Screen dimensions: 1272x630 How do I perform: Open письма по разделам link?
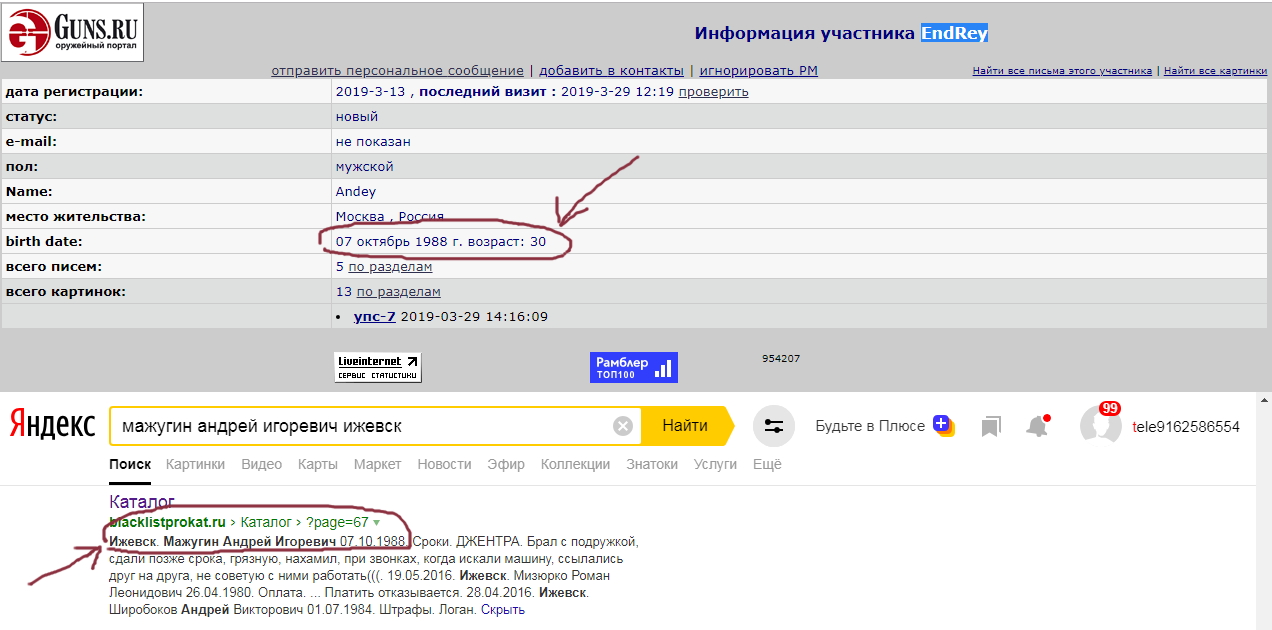click(390, 267)
